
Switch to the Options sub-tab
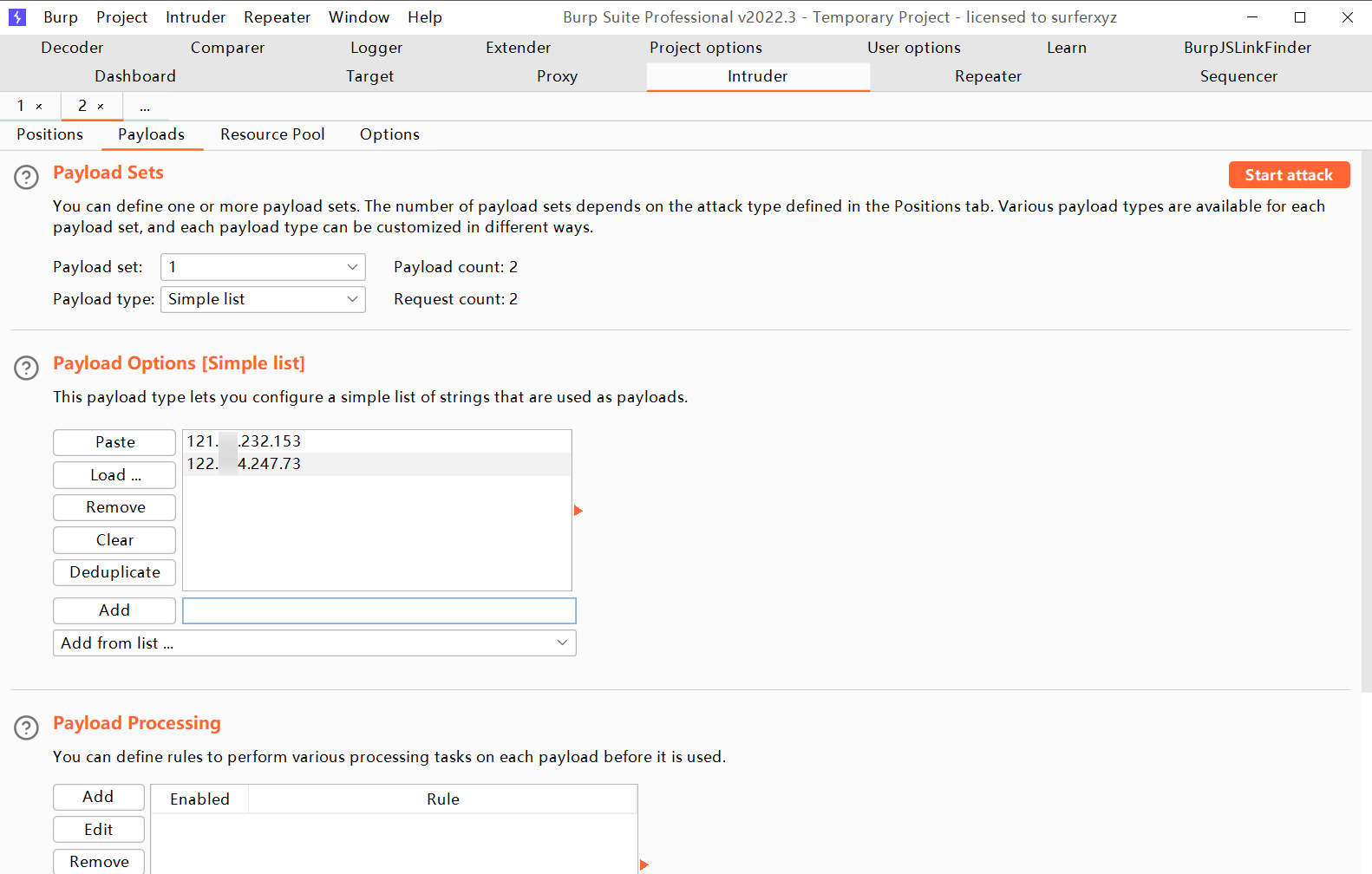pyautogui.click(x=390, y=134)
